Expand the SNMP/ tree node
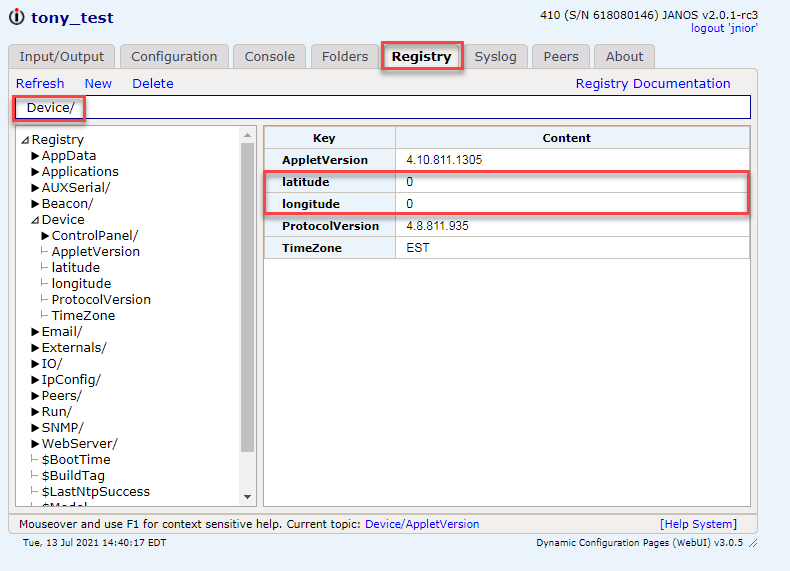Image resolution: width=790 pixels, height=571 pixels. pos(35,428)
